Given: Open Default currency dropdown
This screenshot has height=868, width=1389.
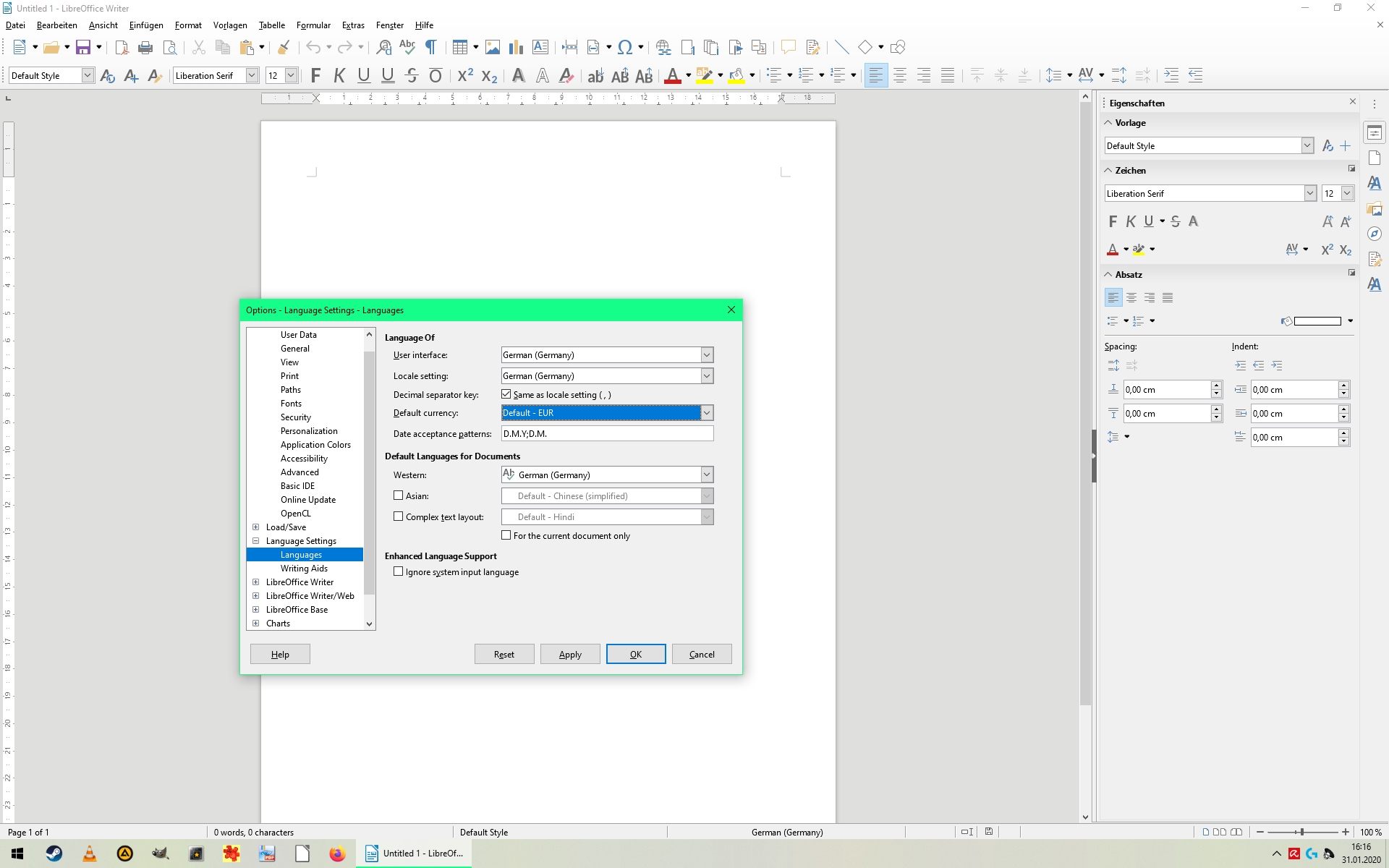Looking at the screenshot, I should (707, 413).
